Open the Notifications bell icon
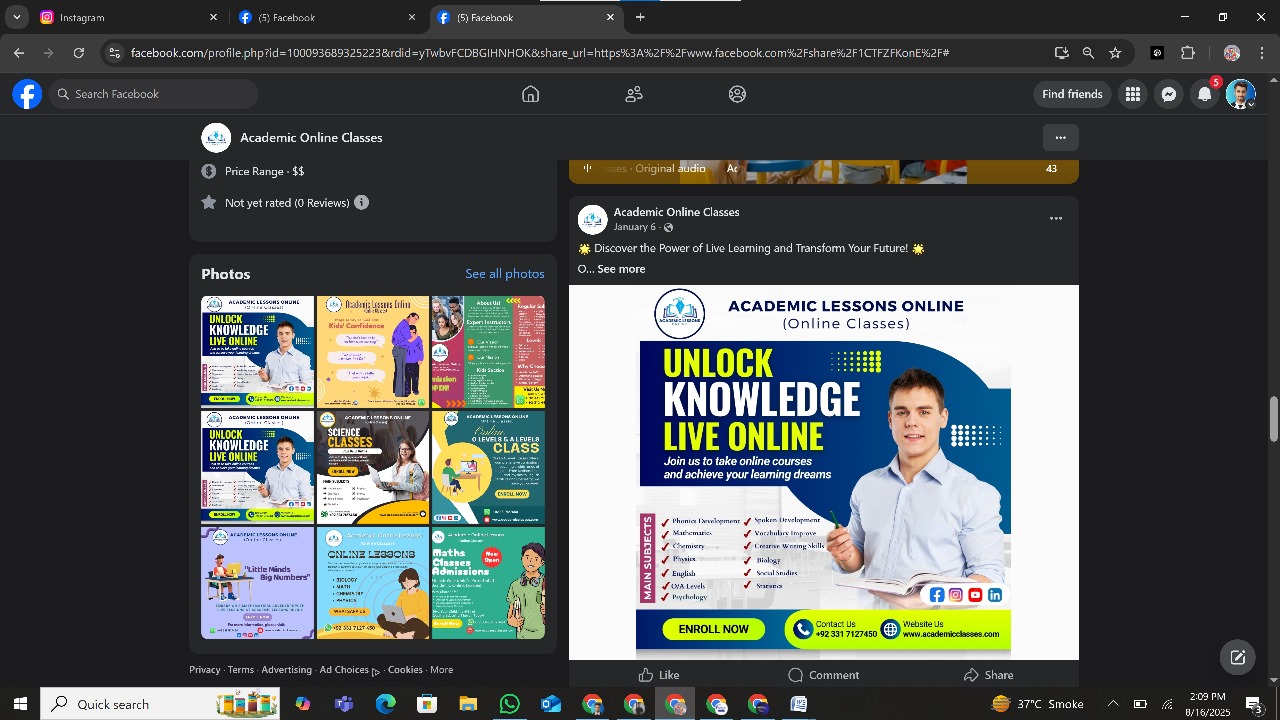The height and width of the screenshot is (720, 1280). (x=1205, y=94)
